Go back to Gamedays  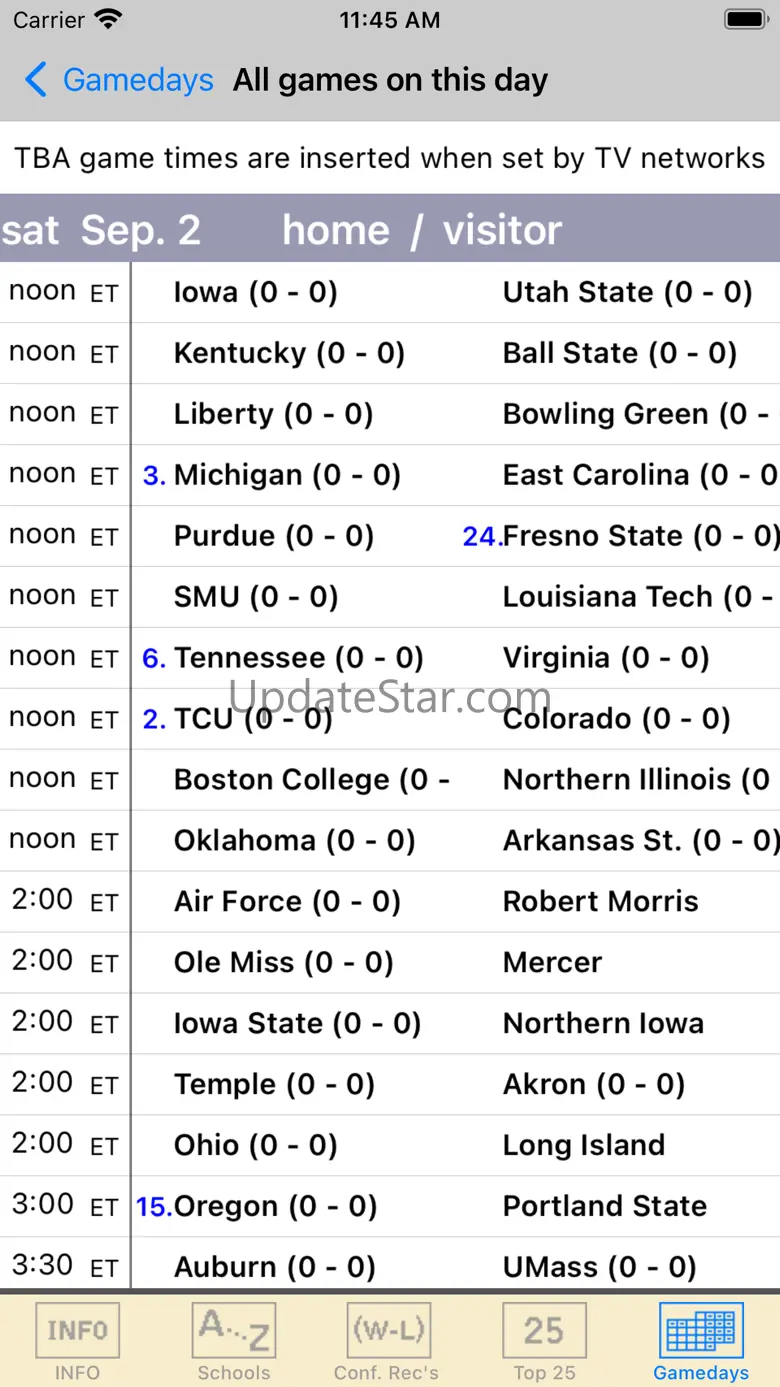coord(138,80)
